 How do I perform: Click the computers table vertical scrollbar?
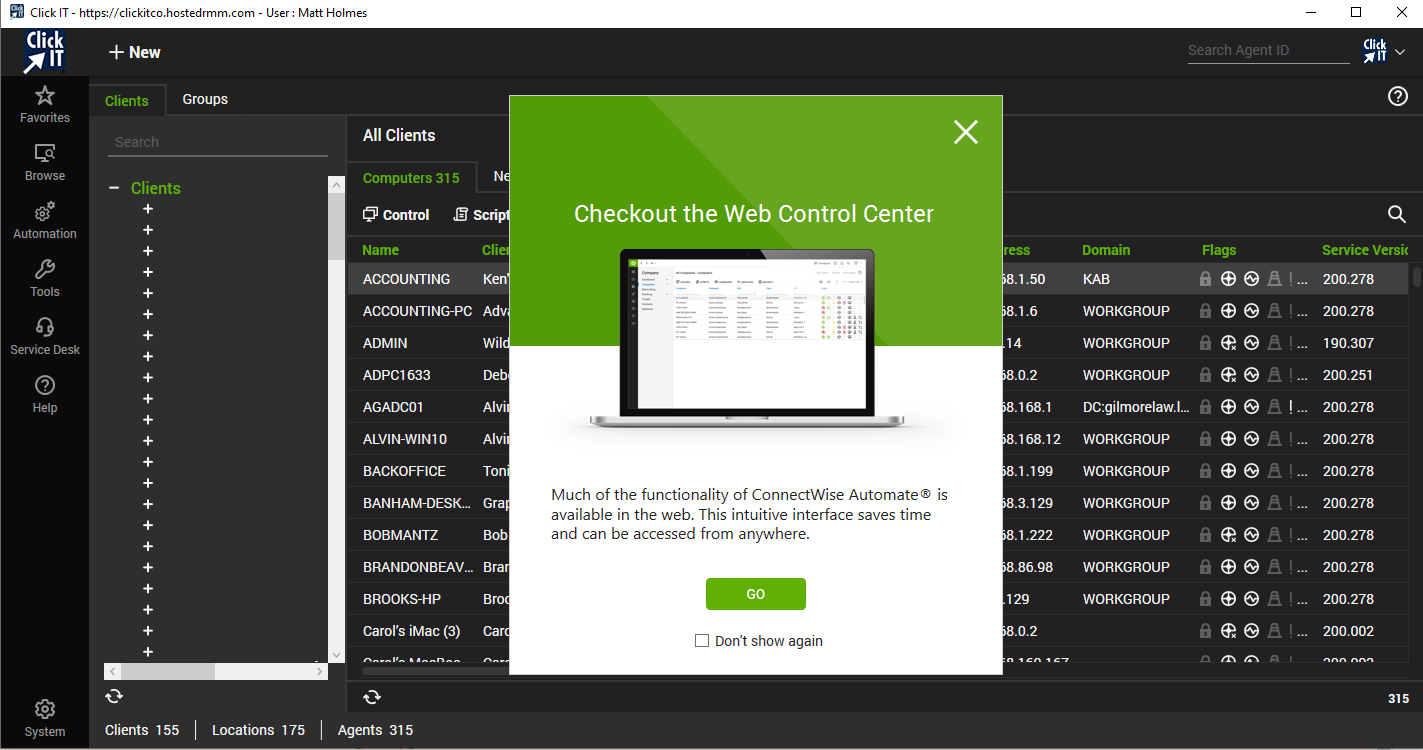click(x=1416, y=277)
